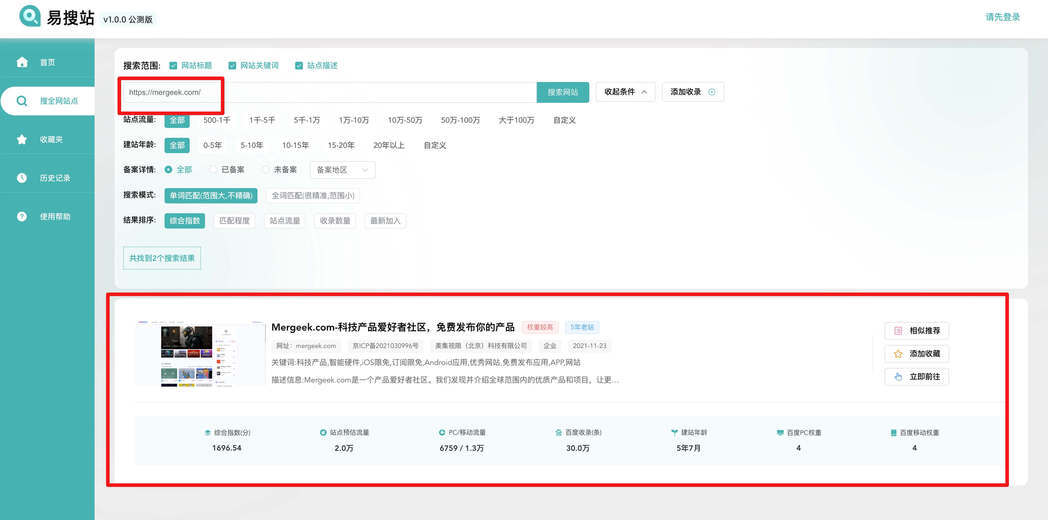Image resolution: width=1048 pixels, height=520 pixels.
Task: Click the search input containing https://mergeek.com/
Action: (329, 92)
